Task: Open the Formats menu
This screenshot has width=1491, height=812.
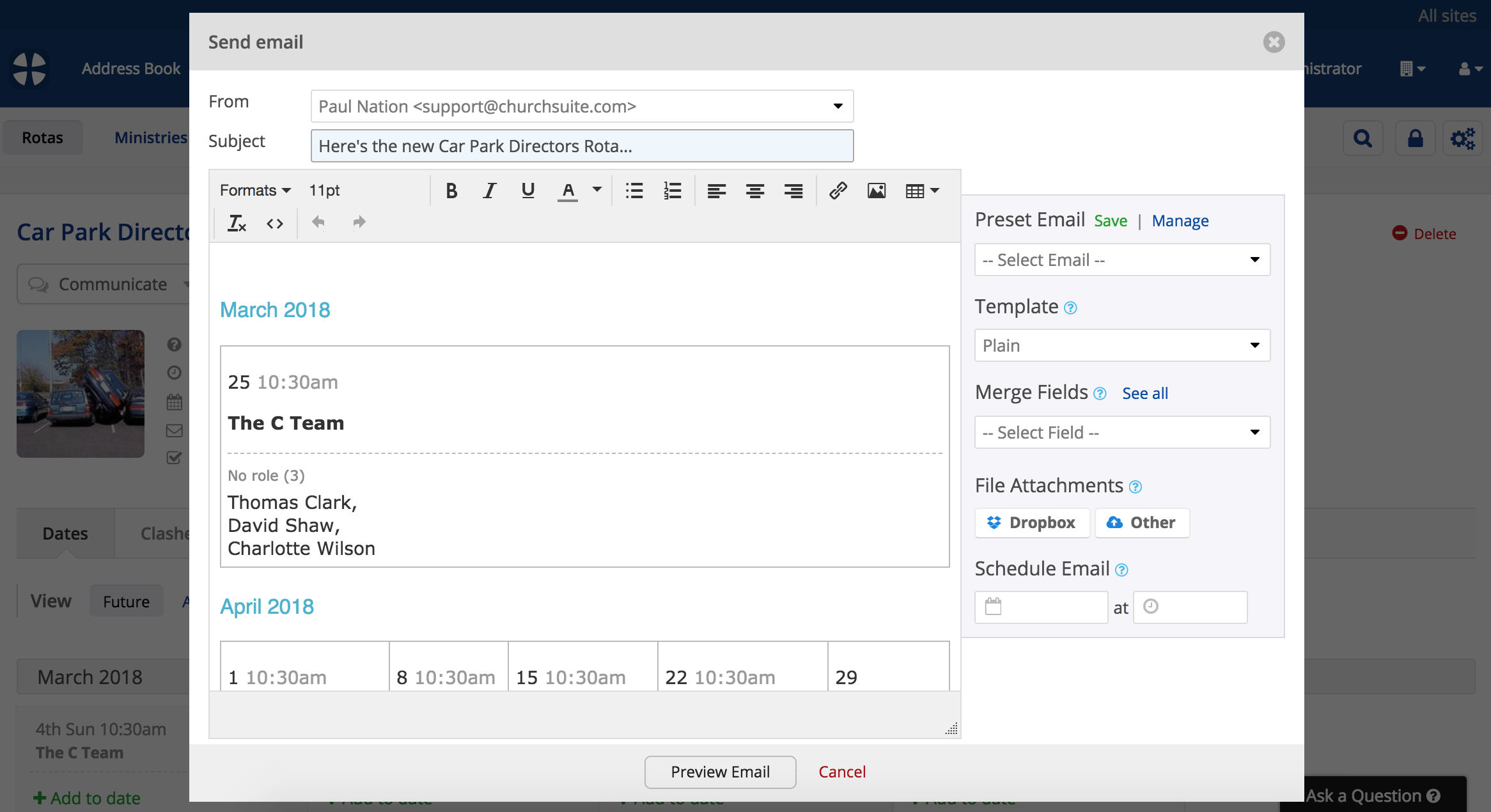Action: (x=255, y=191)
